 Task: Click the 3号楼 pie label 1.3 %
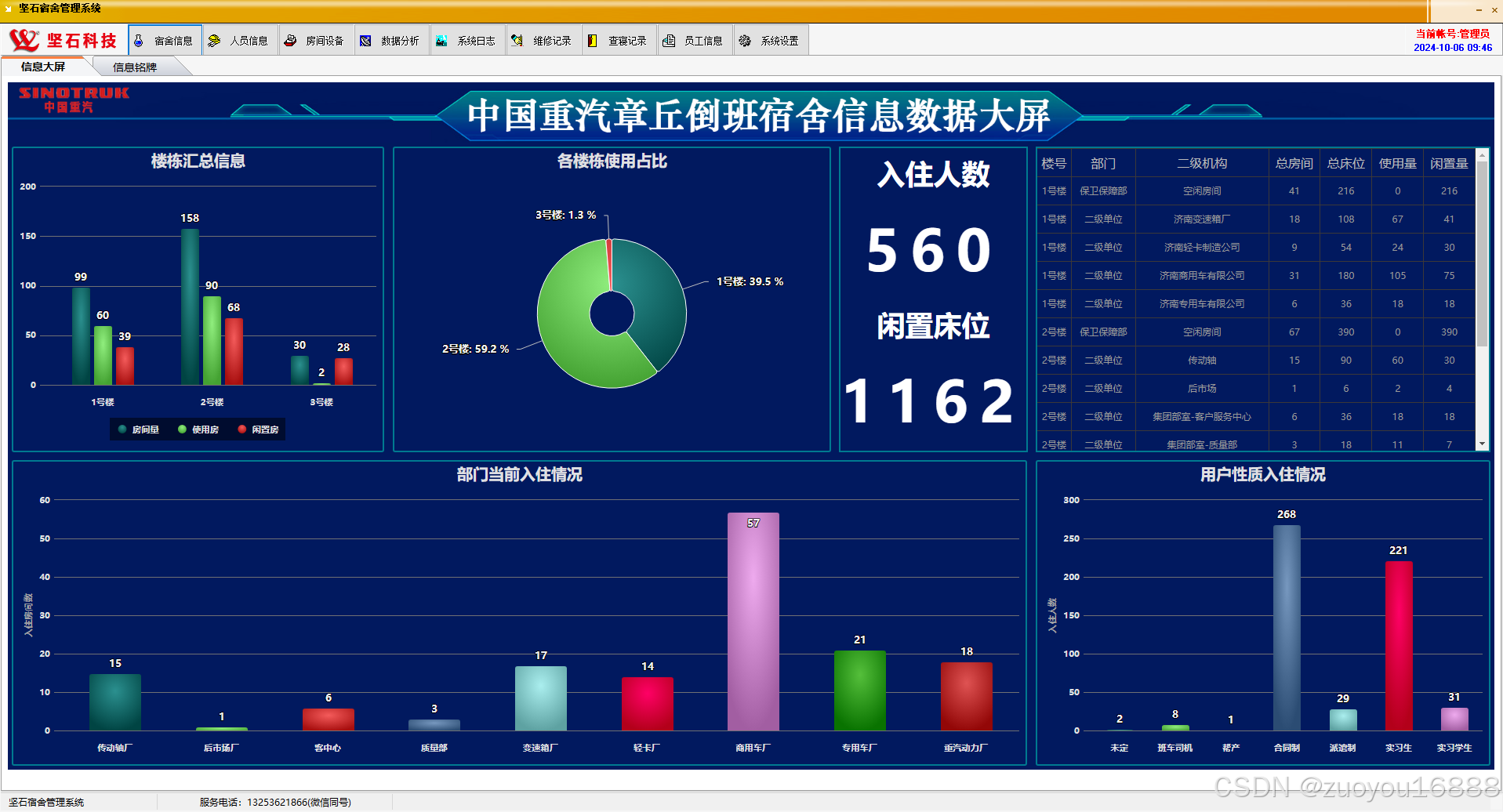[x=565, y=215]
